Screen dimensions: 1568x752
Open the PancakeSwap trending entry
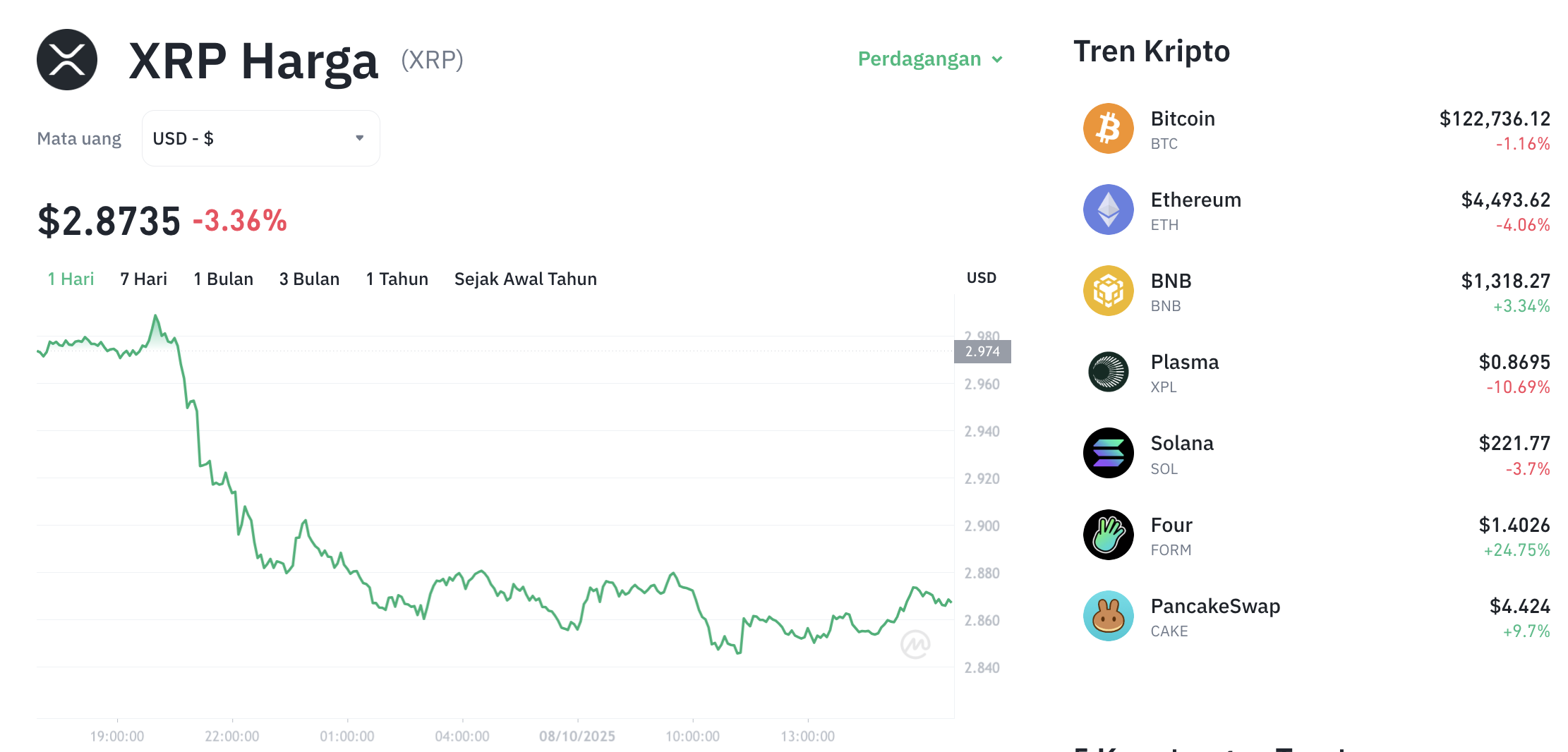pos(1215,607)
